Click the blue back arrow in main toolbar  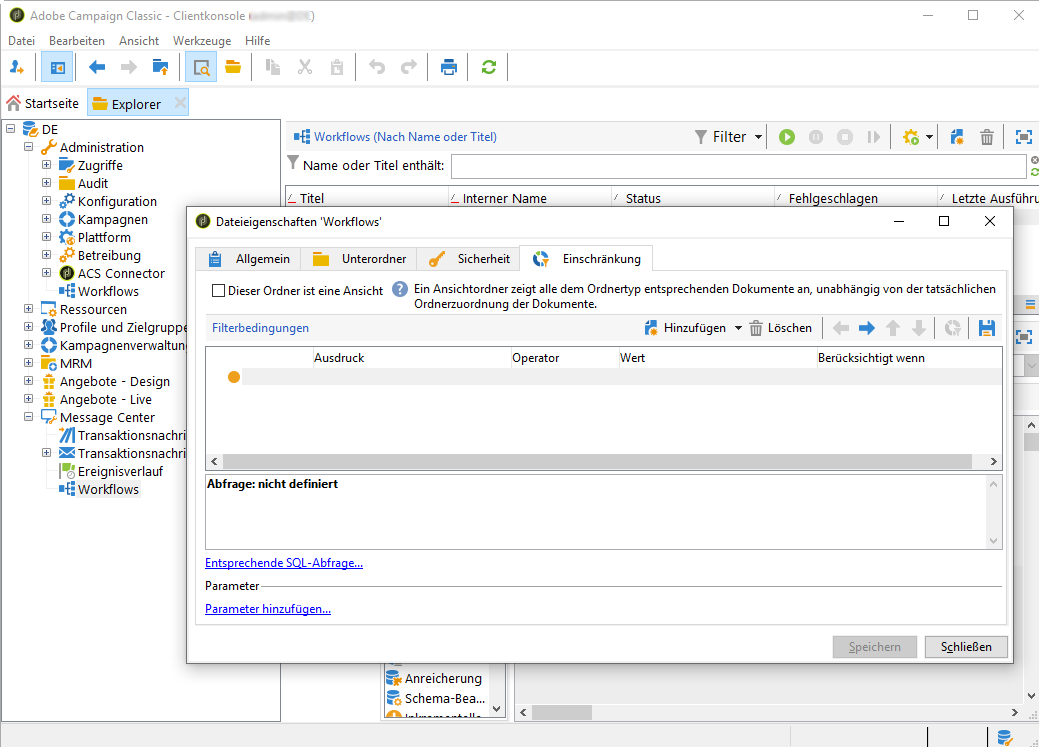(x=97, y=67)
